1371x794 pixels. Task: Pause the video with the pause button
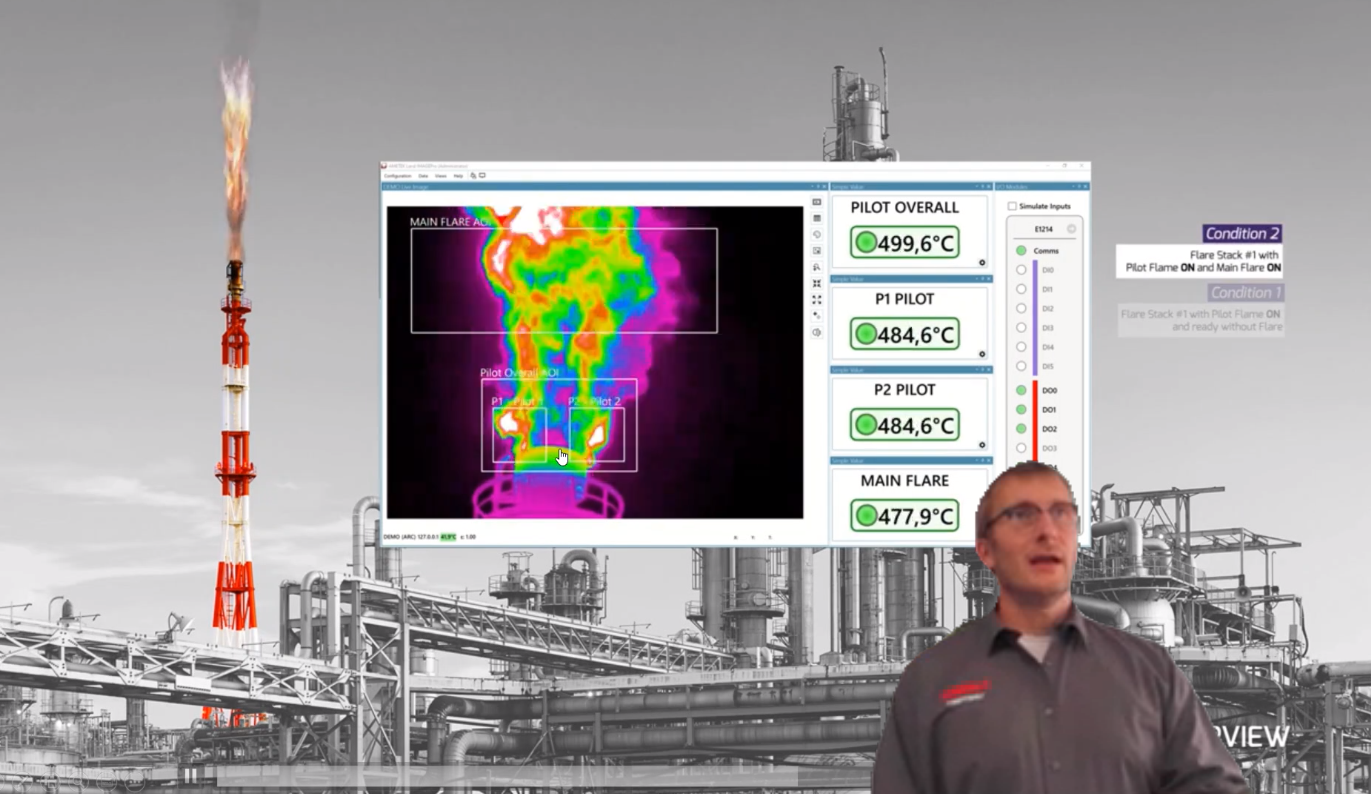[190, 775]
